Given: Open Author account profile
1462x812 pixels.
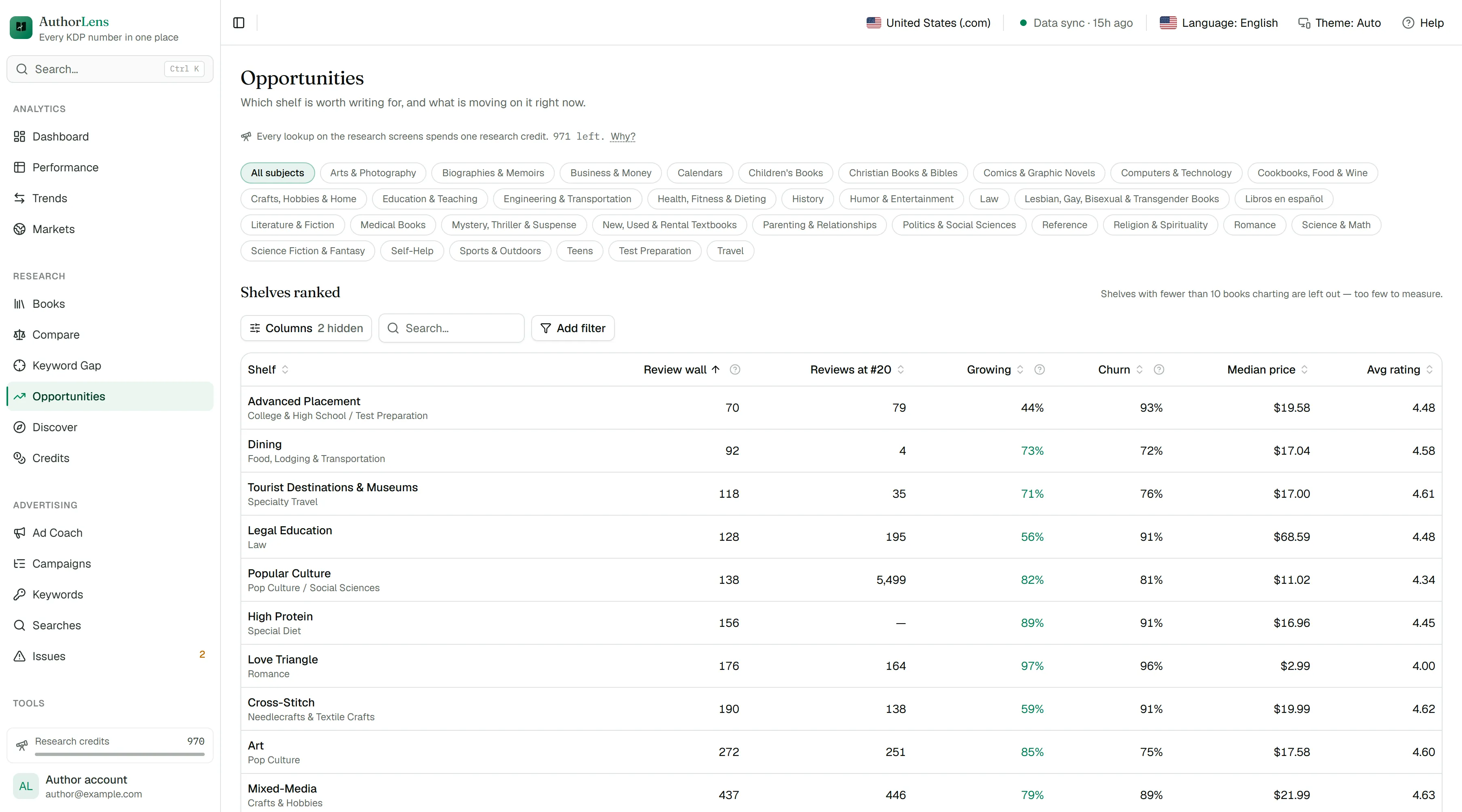Looking at the screenshot, I should pyautogui.click(x=110, y=786).
